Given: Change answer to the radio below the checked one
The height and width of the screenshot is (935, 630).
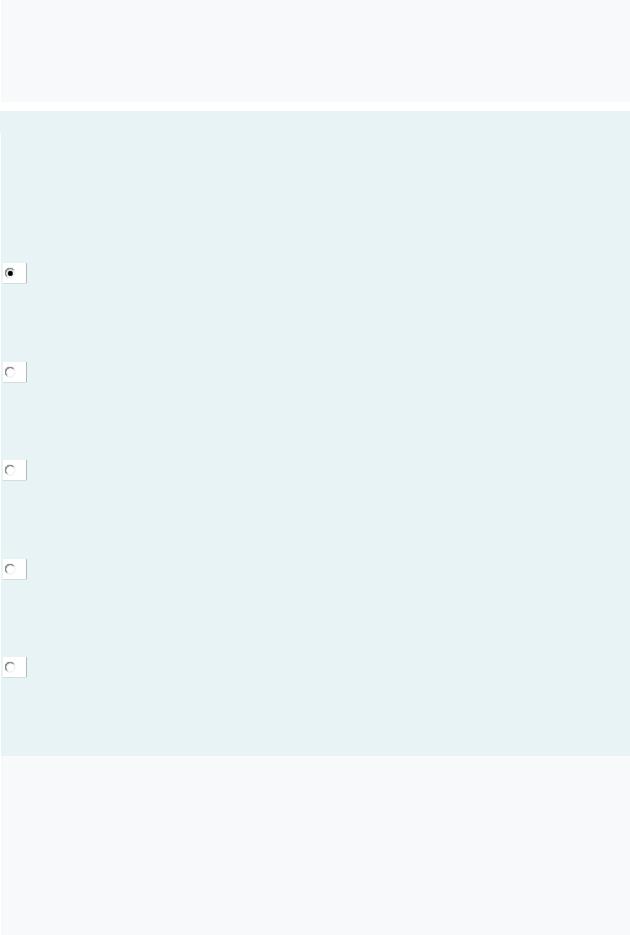Looking at the screenshot, I should pyautogui.click(x=10, y=372).
